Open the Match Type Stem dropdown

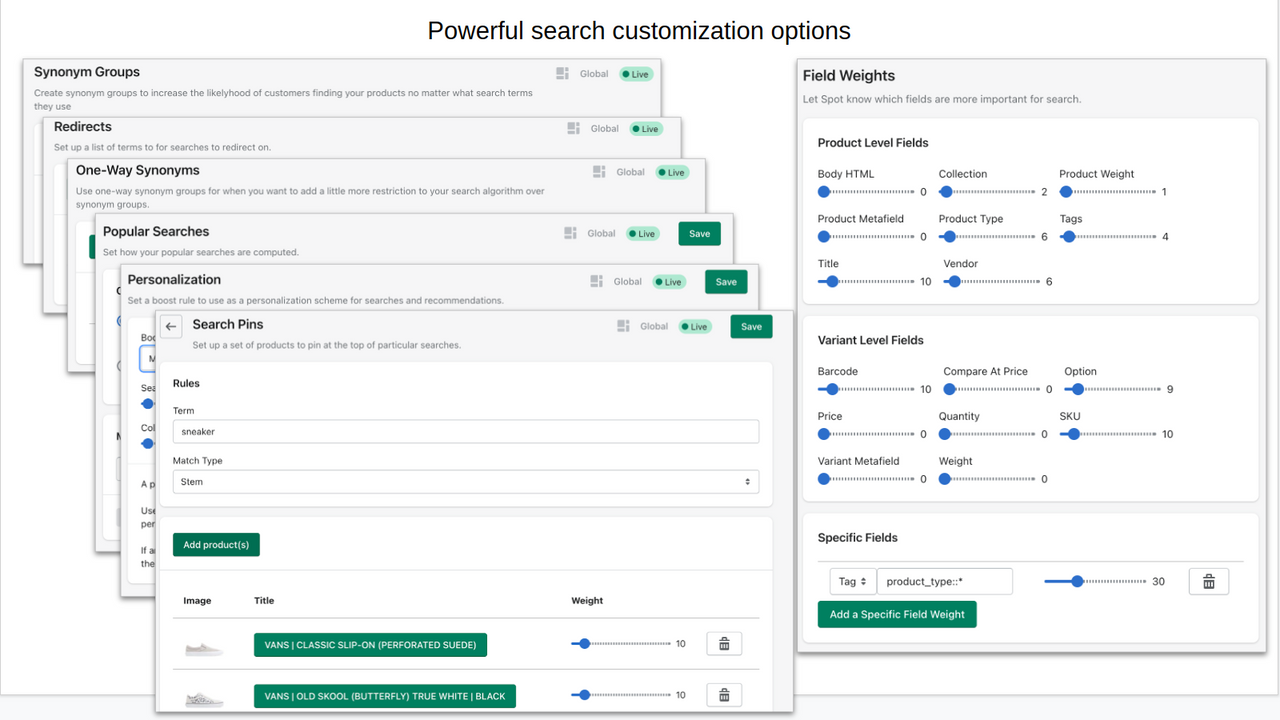coord(466,482)
